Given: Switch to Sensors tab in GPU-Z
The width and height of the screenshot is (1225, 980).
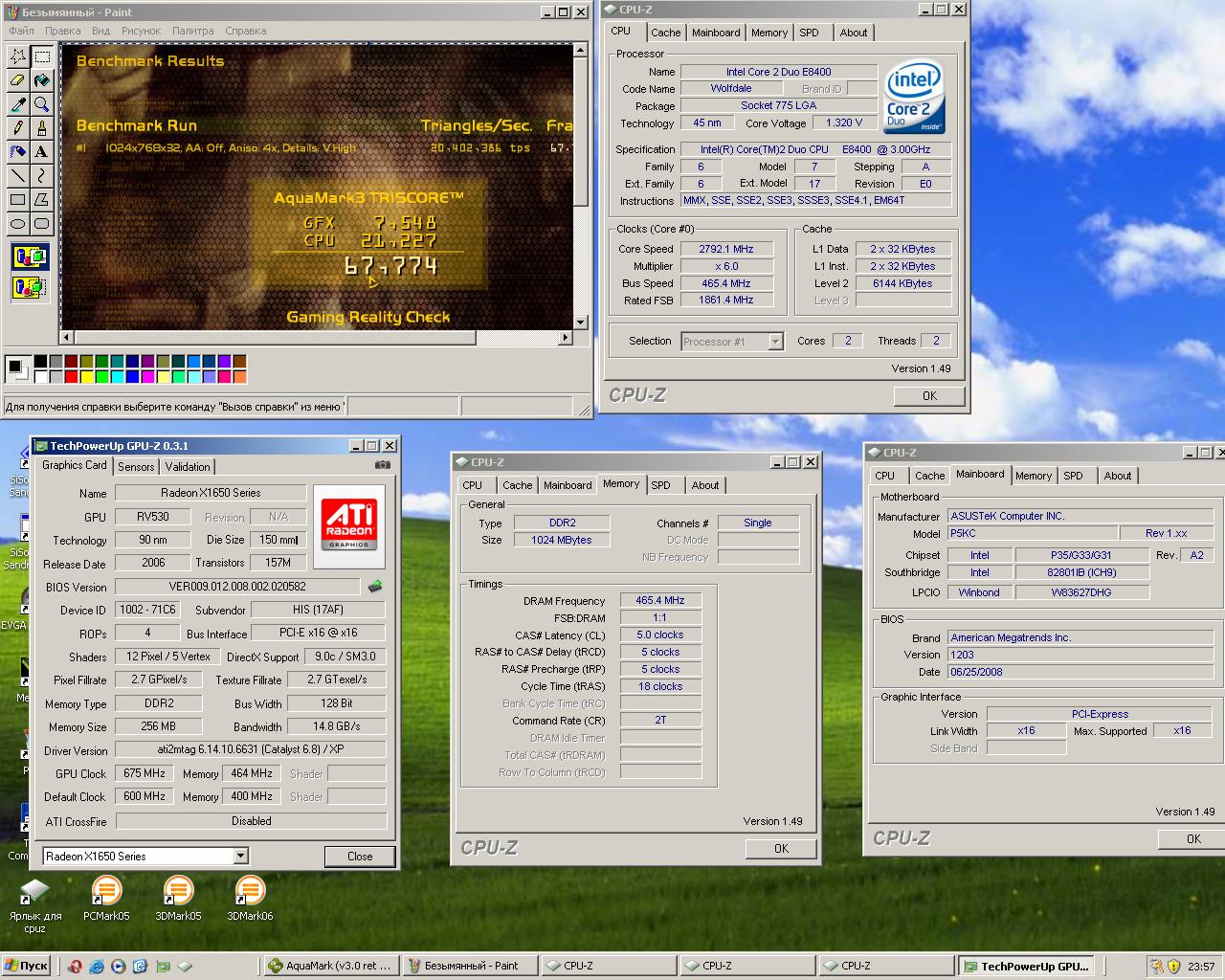Looking at the screenshot, I should point(136,467).
